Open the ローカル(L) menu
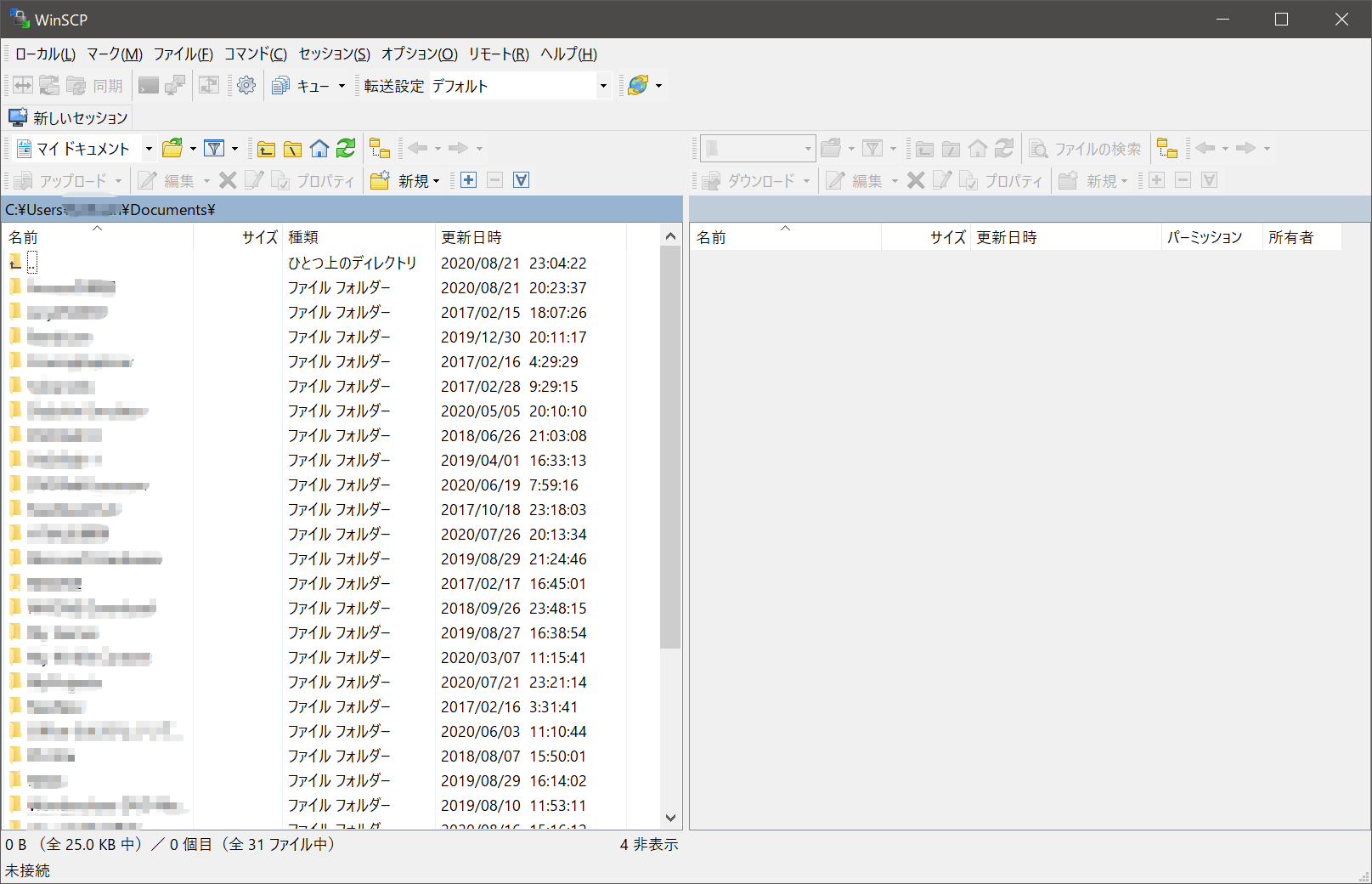This screenshot has width=1372, height=884. pyautogui.click(x=45, y=54)
